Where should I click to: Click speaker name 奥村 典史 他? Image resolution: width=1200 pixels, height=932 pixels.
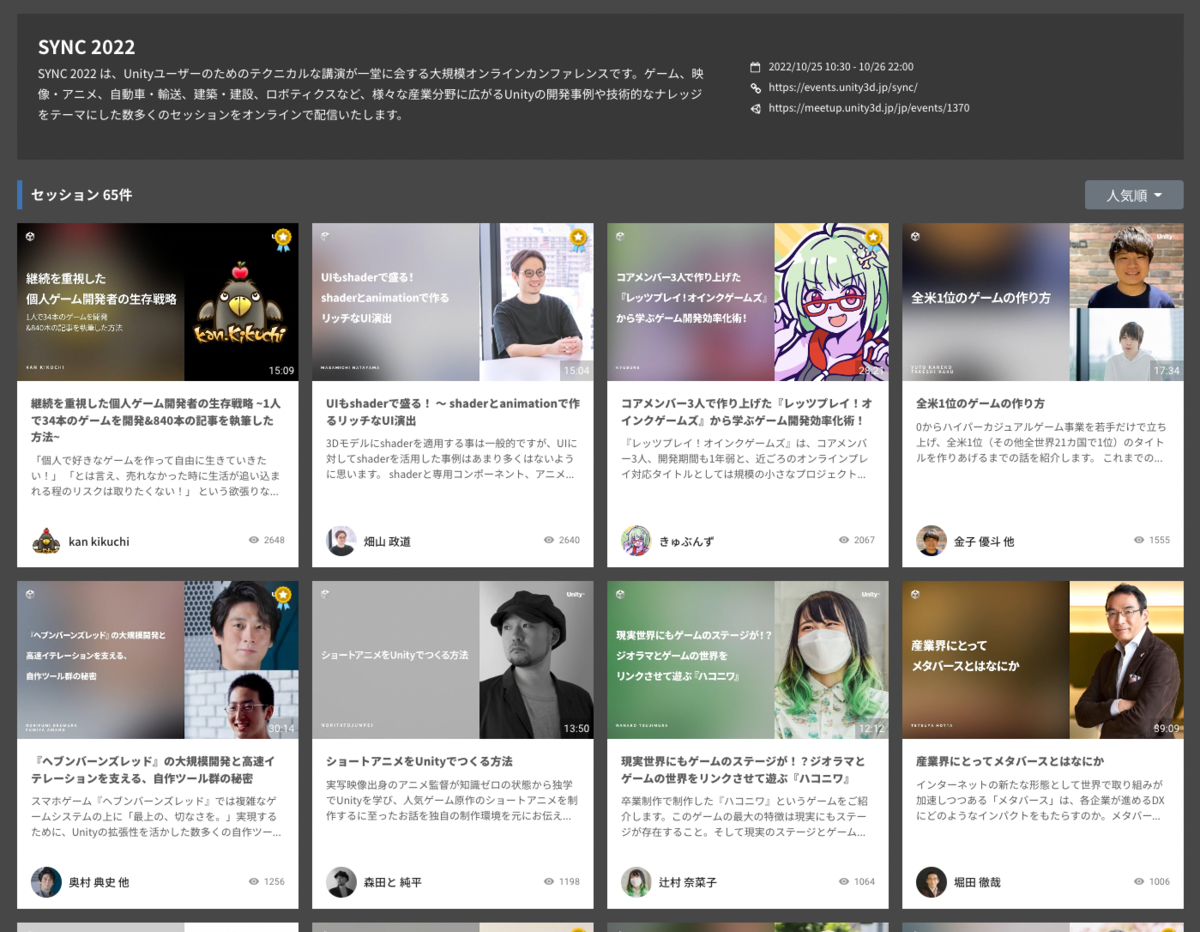click(x=98, y=883)
